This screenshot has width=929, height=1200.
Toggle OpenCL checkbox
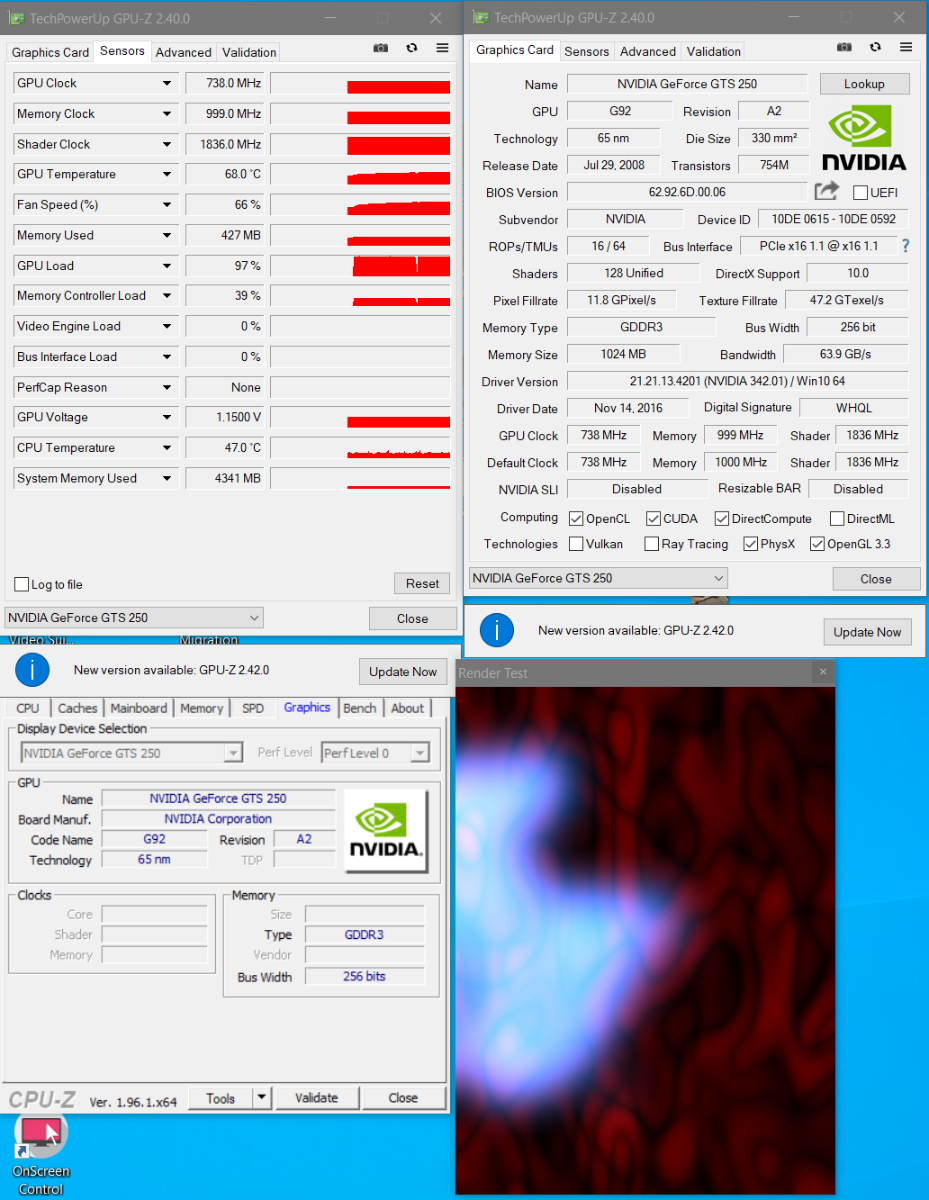(x=576, y=518)
